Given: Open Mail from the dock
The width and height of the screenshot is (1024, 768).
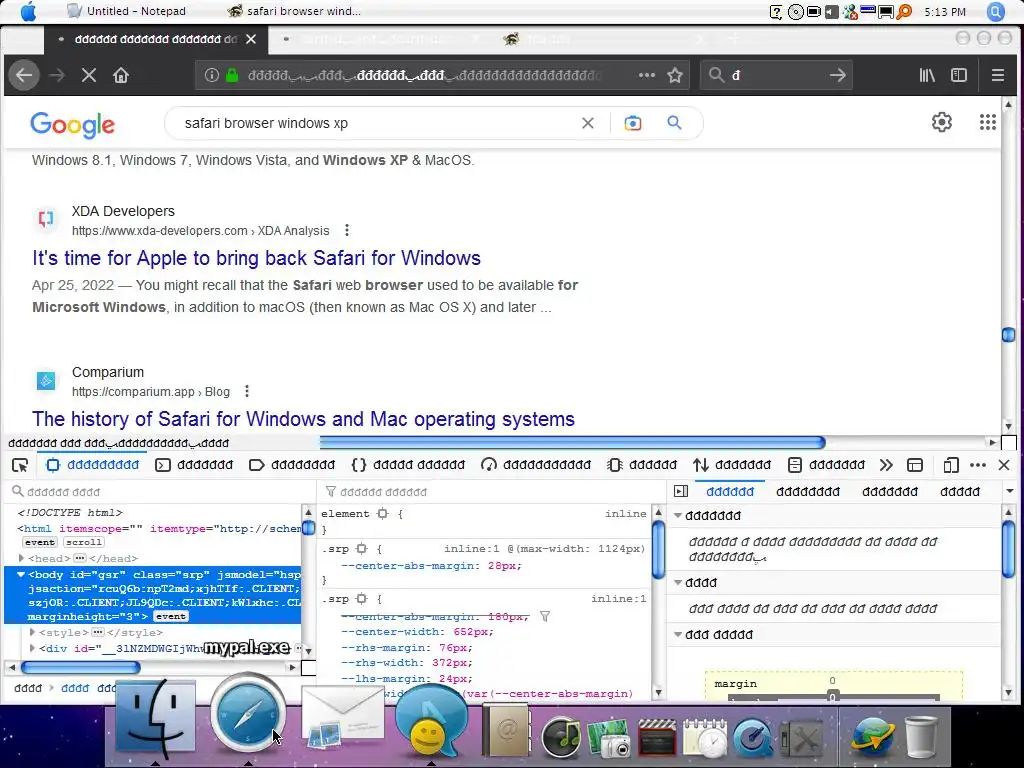Looking at the screenshot, I should [342, 717].
